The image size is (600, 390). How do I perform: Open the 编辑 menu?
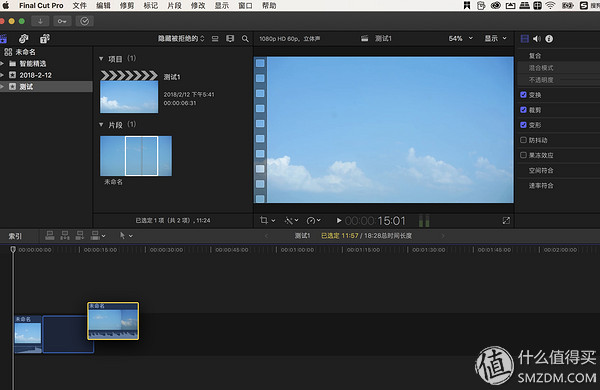(103, 5)
